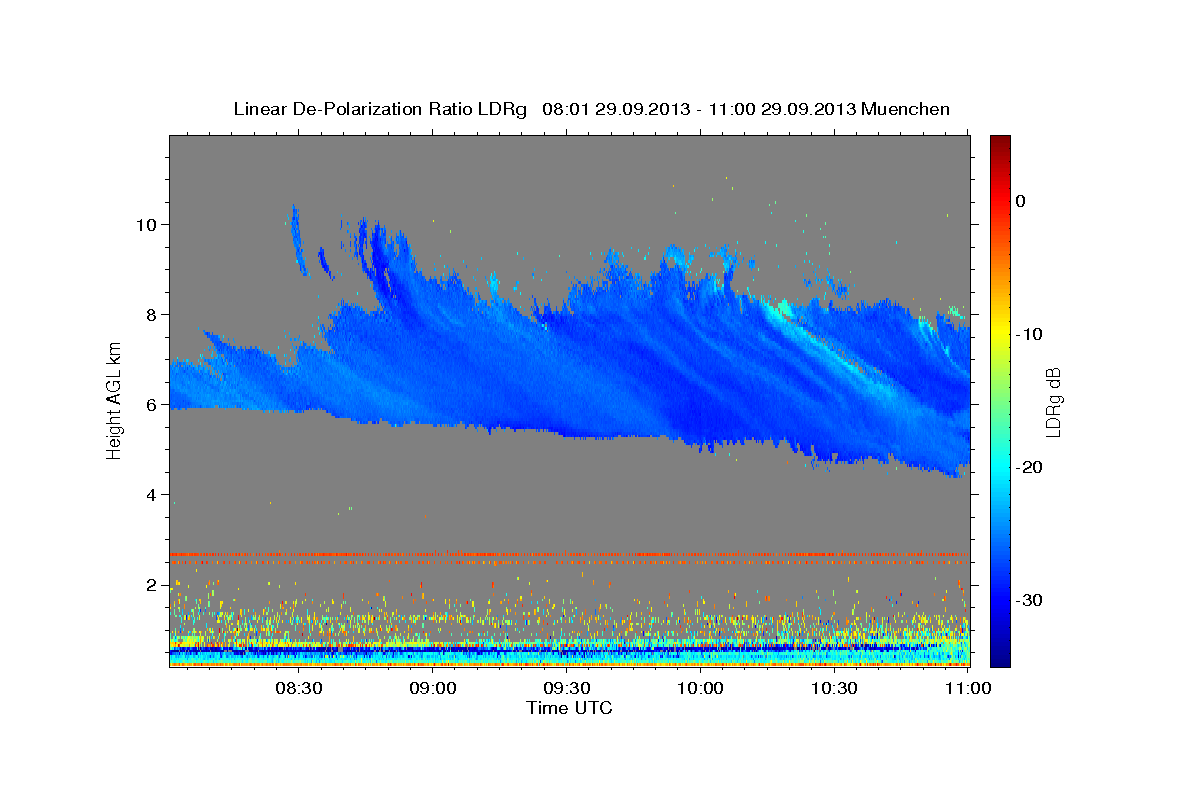Image resolution: width=1200 pixels, height=800 pixels.
Task: Click the height tick label 10
Action: point(146,224)
